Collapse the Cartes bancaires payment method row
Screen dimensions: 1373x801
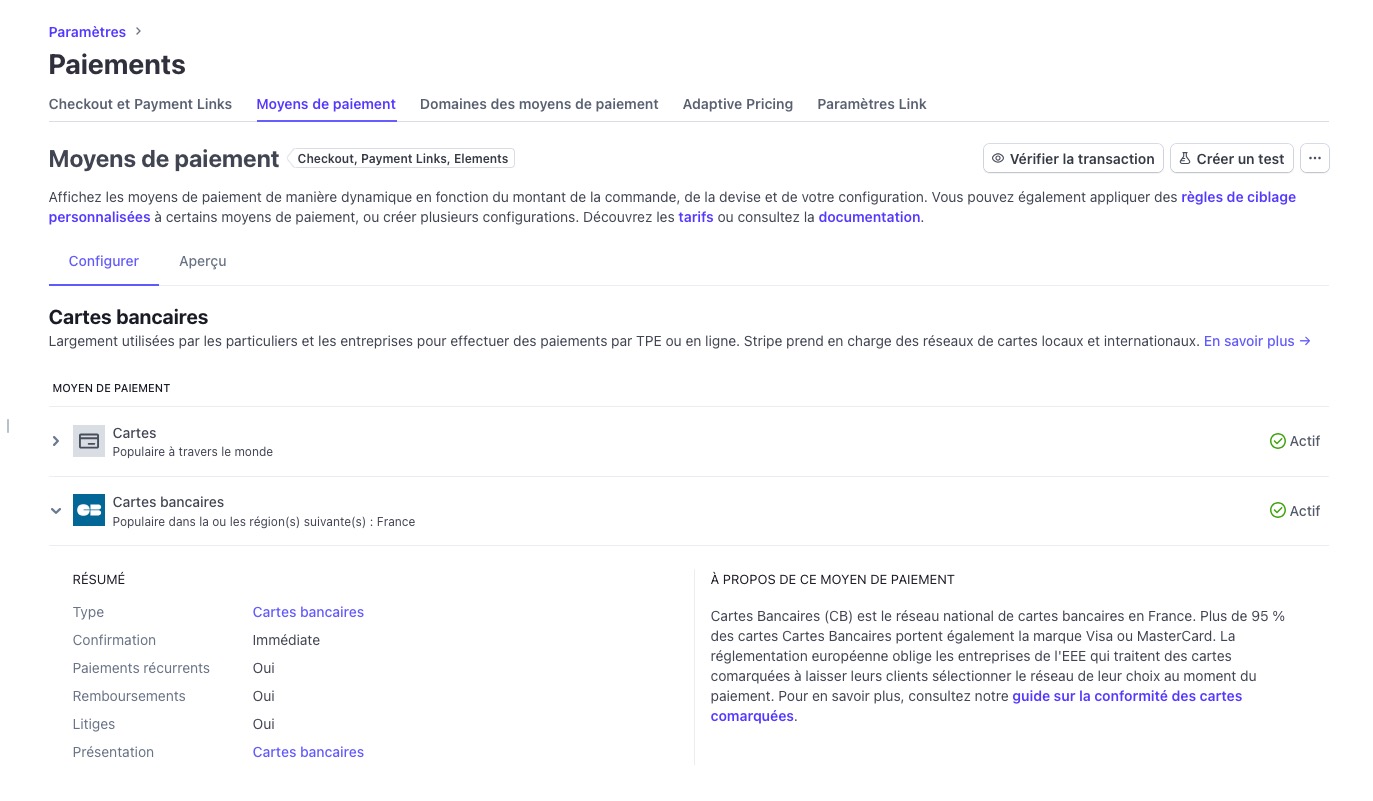pyautogui.click(x=56, y=511)
